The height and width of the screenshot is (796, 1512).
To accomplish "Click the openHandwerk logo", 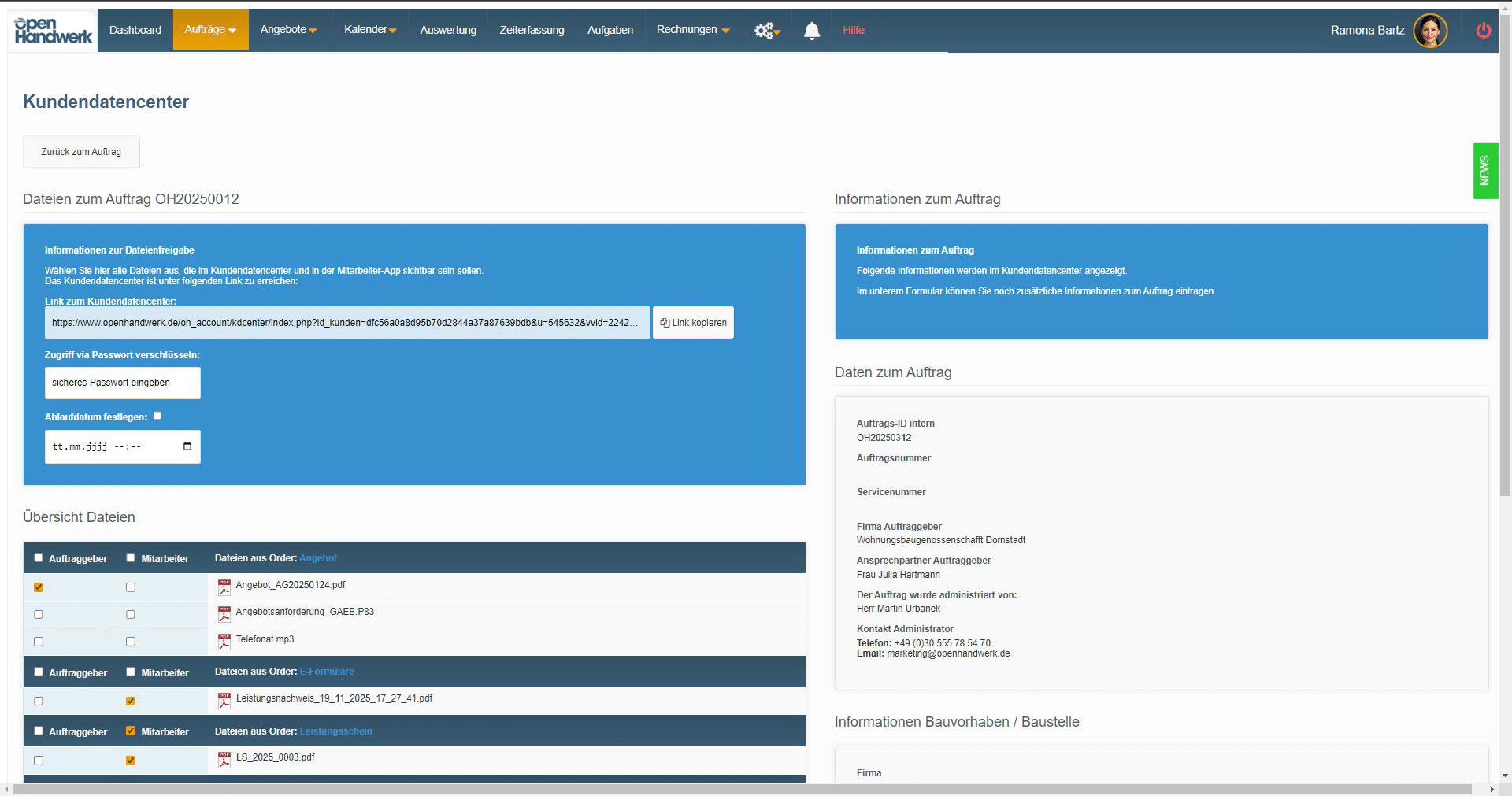I will (53, 31).
